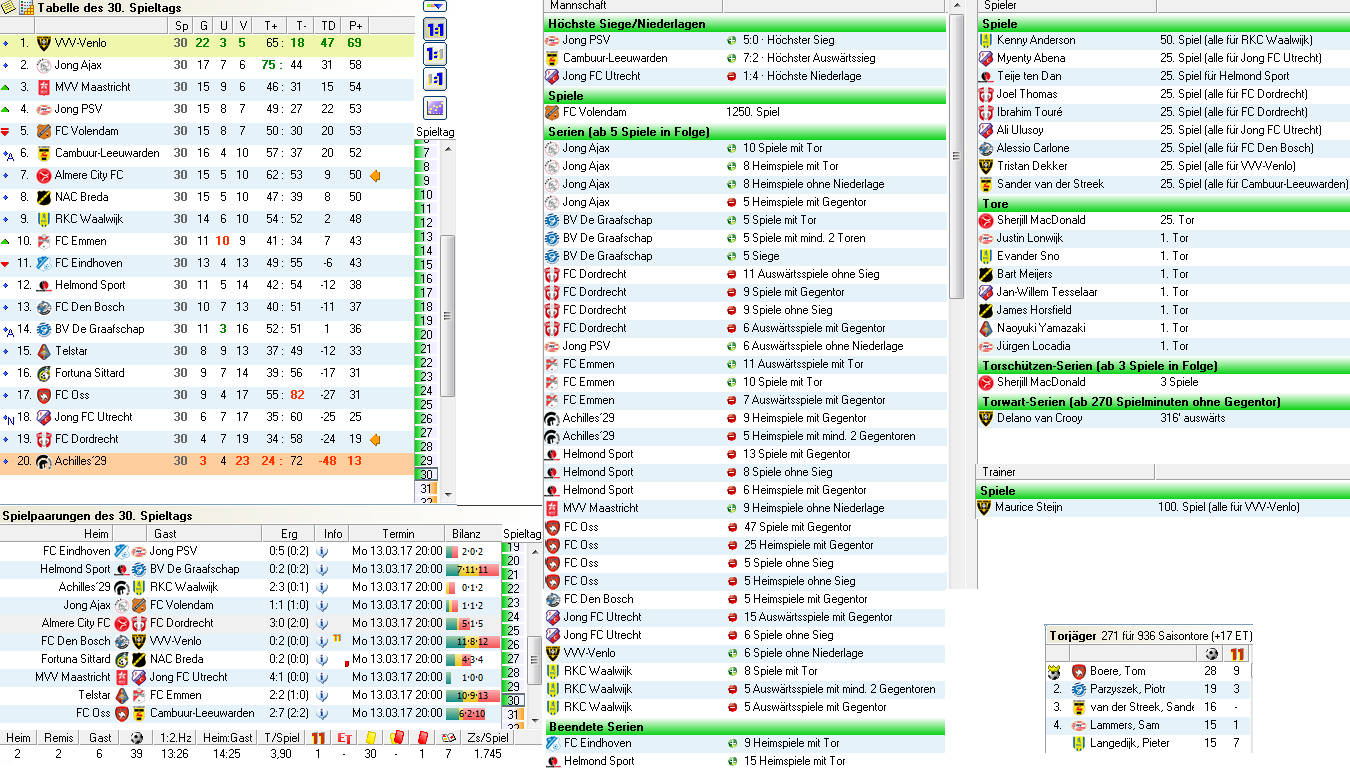Image resolution: width=1350 pixels, height=778 pixels.
Task: Click the orange arrow in FC Dordrecht's table row
Action: 376,439
